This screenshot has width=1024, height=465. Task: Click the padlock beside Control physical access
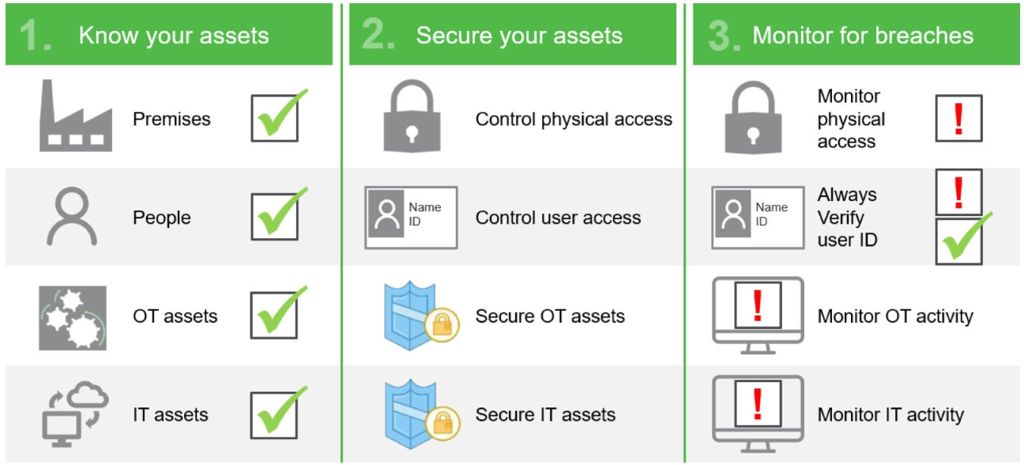pyautogui.click(x=410, y=116)
